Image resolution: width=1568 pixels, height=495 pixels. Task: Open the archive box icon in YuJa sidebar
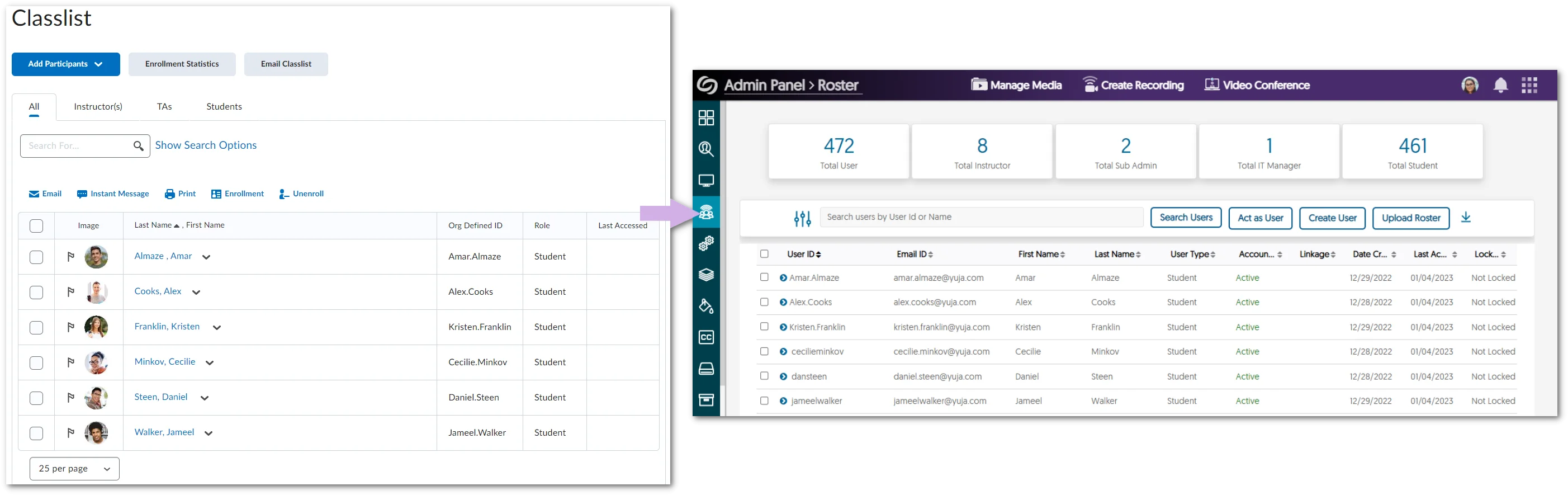tap(706, 399)
